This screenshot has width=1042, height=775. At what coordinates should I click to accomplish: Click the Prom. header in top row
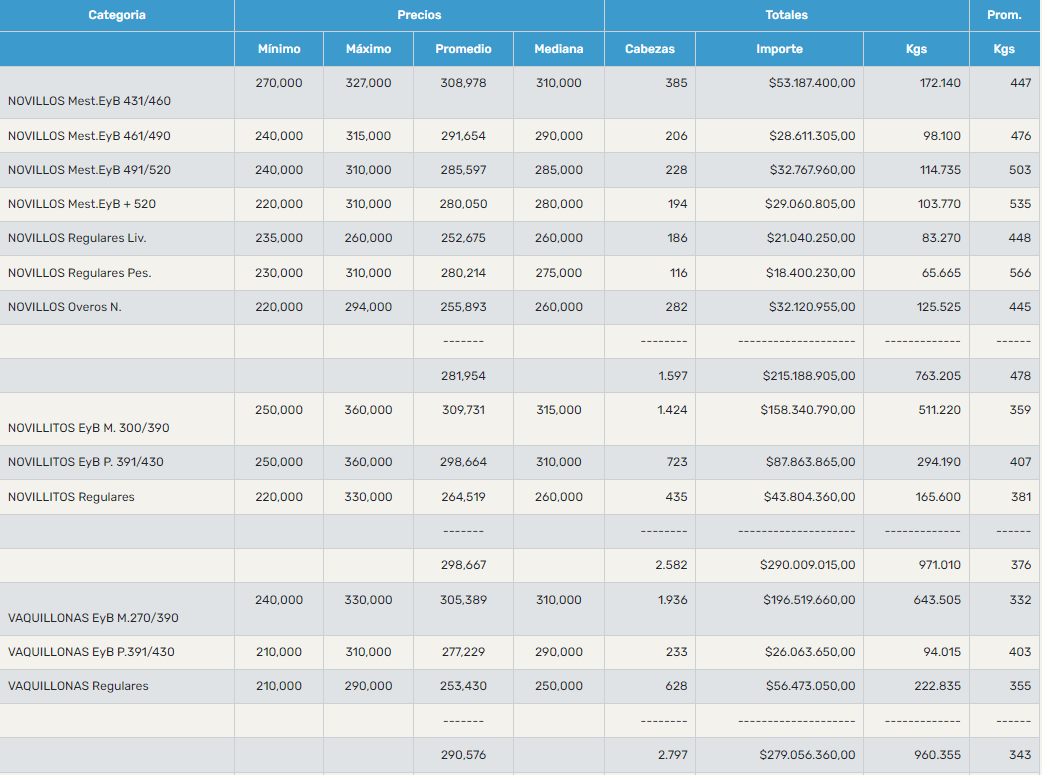(1004, 15)
